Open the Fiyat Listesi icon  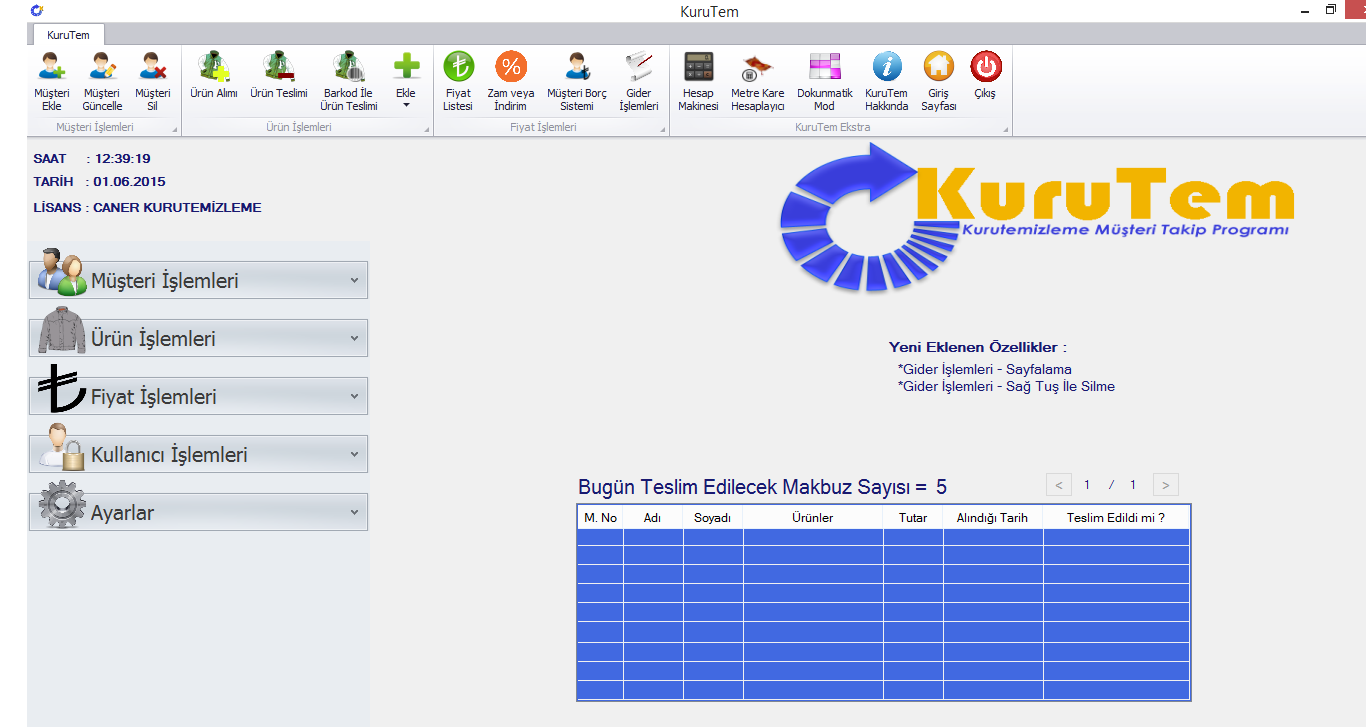point(459,68)
